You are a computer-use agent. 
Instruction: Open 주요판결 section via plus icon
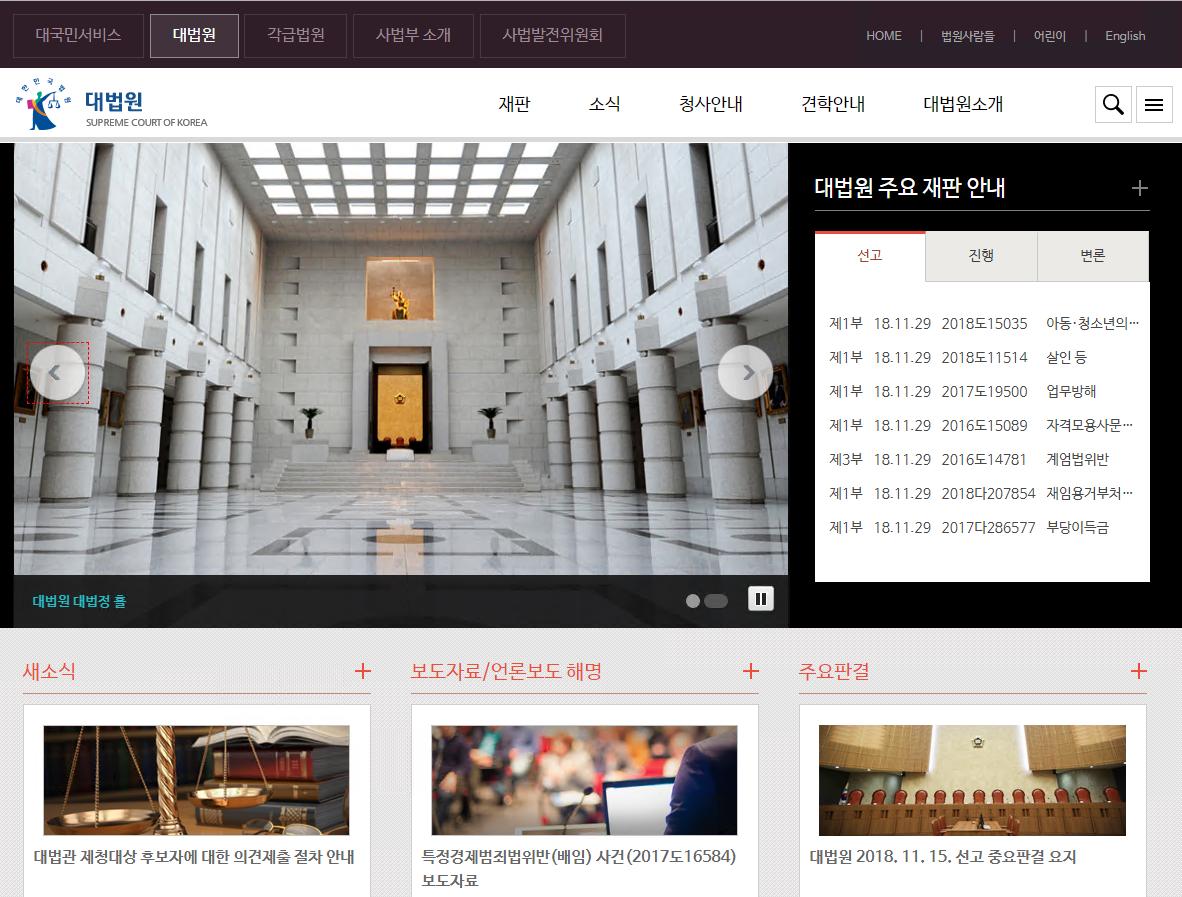[x=1138, y=672]
